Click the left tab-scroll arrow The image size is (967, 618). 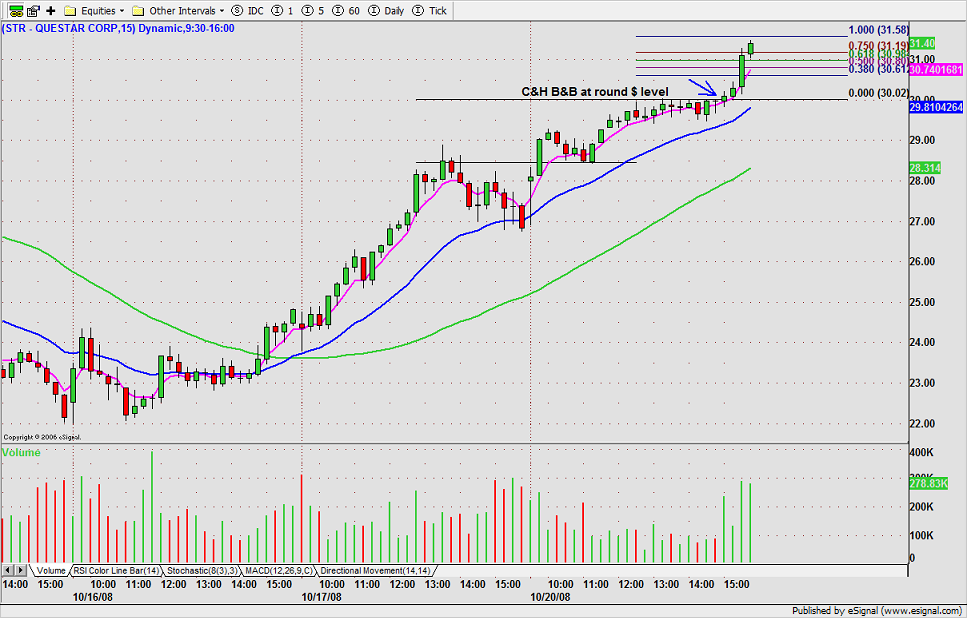[x=8, y=571]
